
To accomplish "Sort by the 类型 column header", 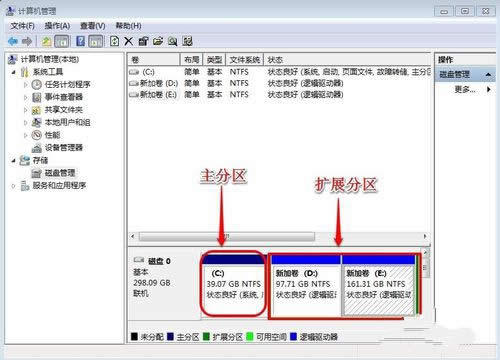I will click(214, 60).
